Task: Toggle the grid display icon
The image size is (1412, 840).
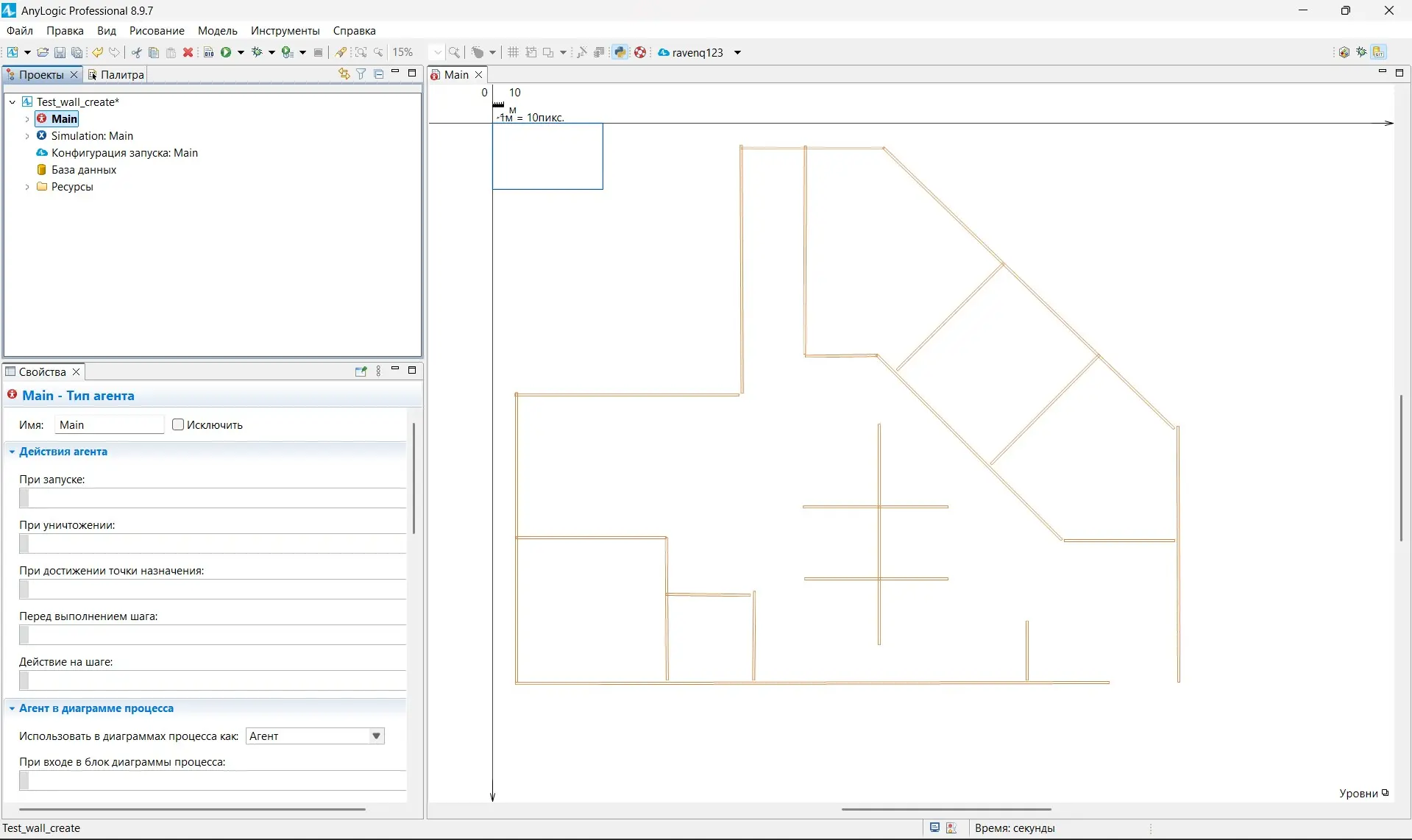Action: point(514,52)
